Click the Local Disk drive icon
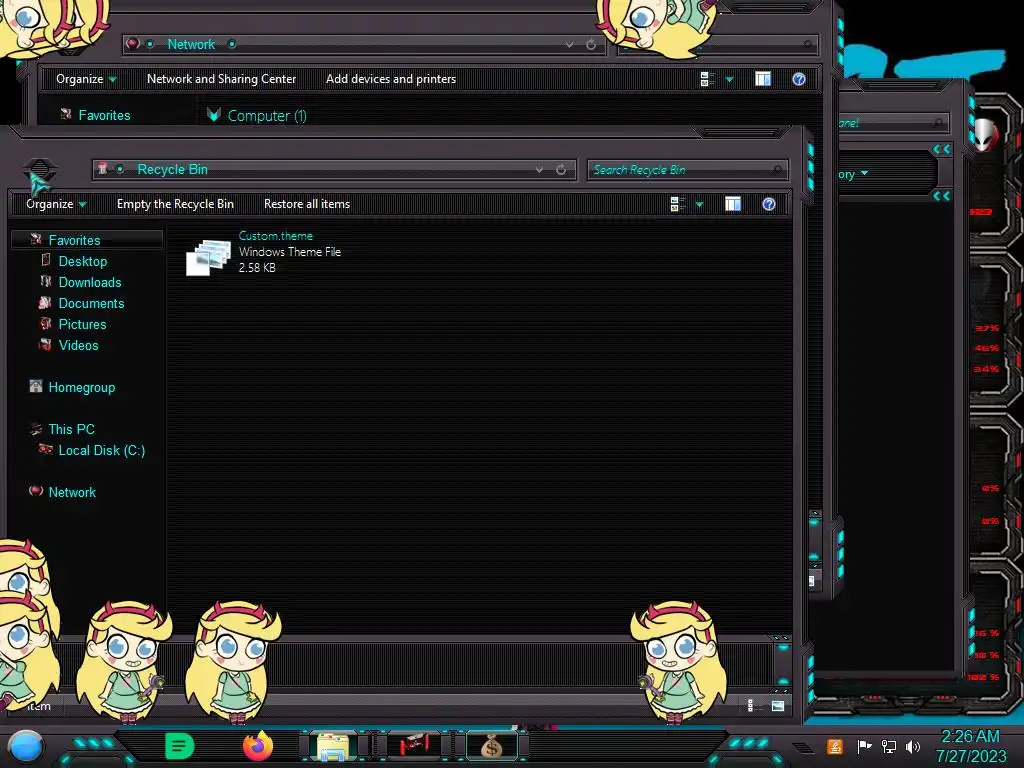1024x768 pixels. pos(46,449)
